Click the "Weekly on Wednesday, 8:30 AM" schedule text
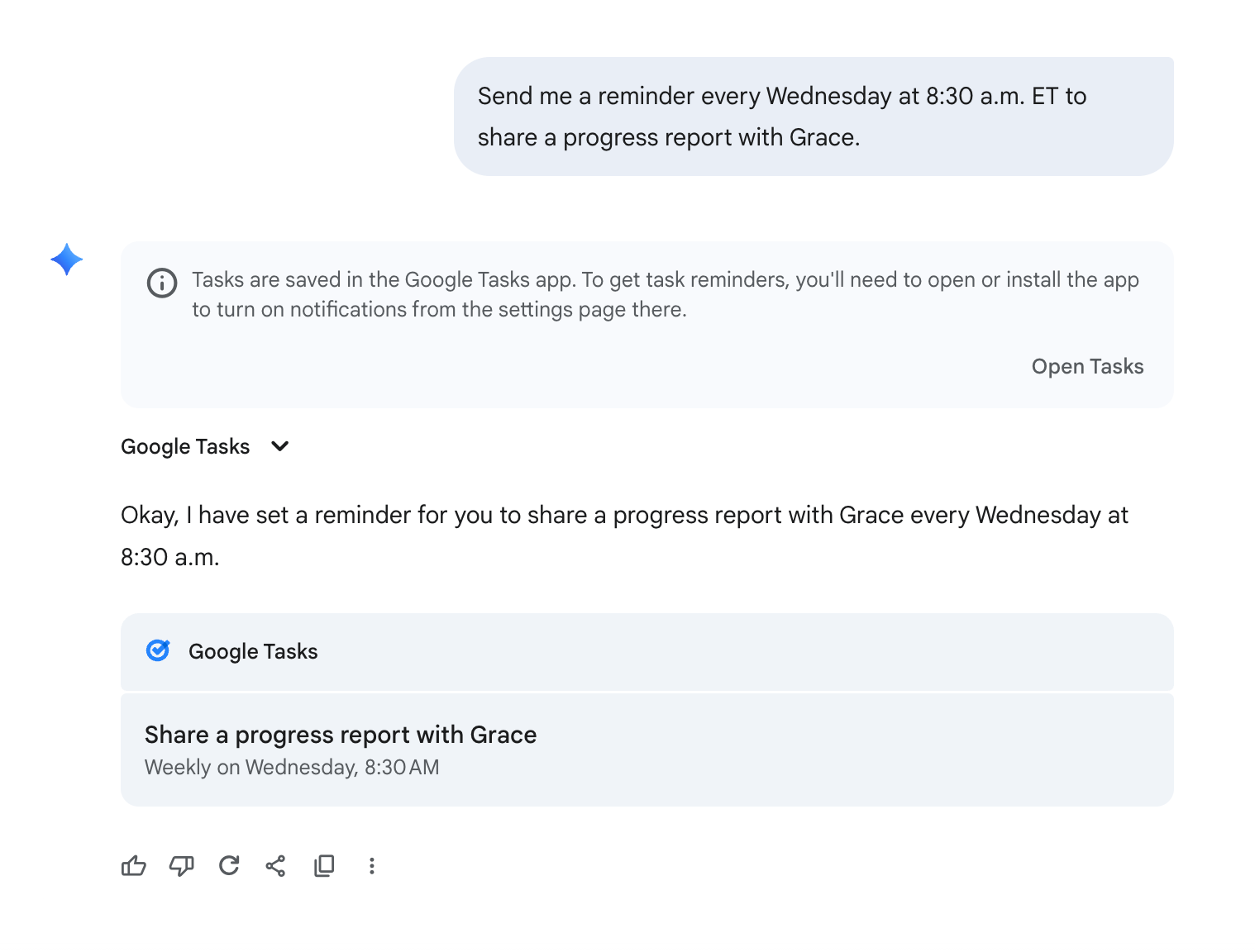1255x952 pixels. (x=292, y=767)
